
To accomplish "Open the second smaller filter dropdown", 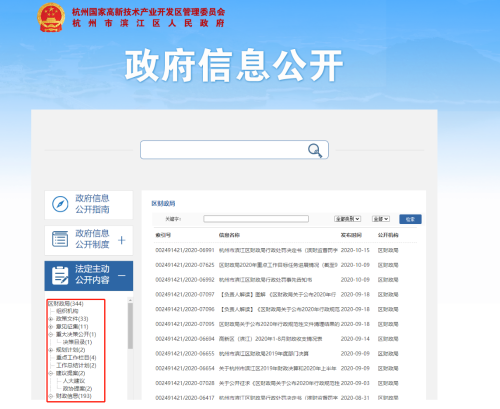I will (x=381, y=219).
